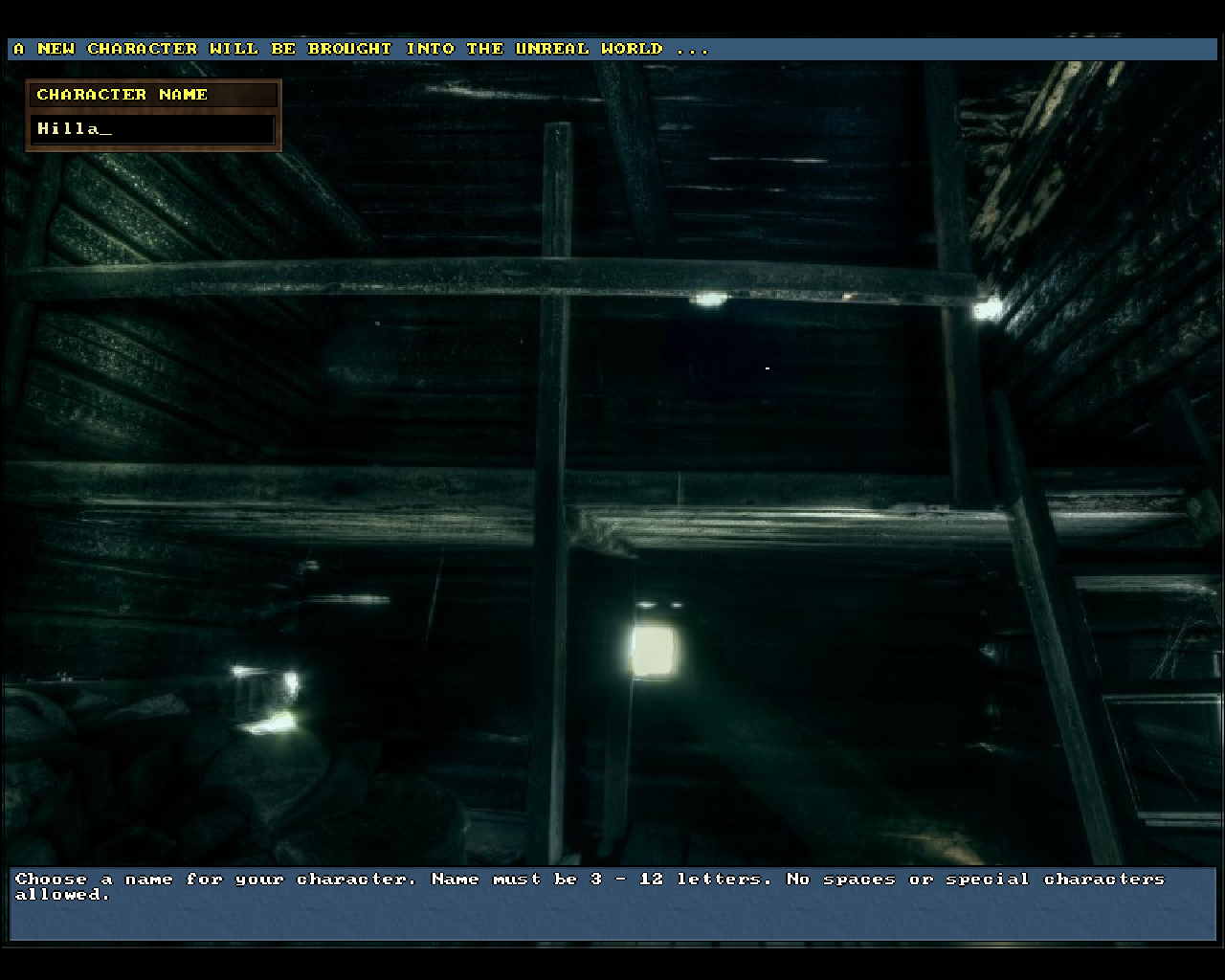Click the CHARACTER NAME header label
The width and height of the screenshot is (1225, 980).
[122, 95]
